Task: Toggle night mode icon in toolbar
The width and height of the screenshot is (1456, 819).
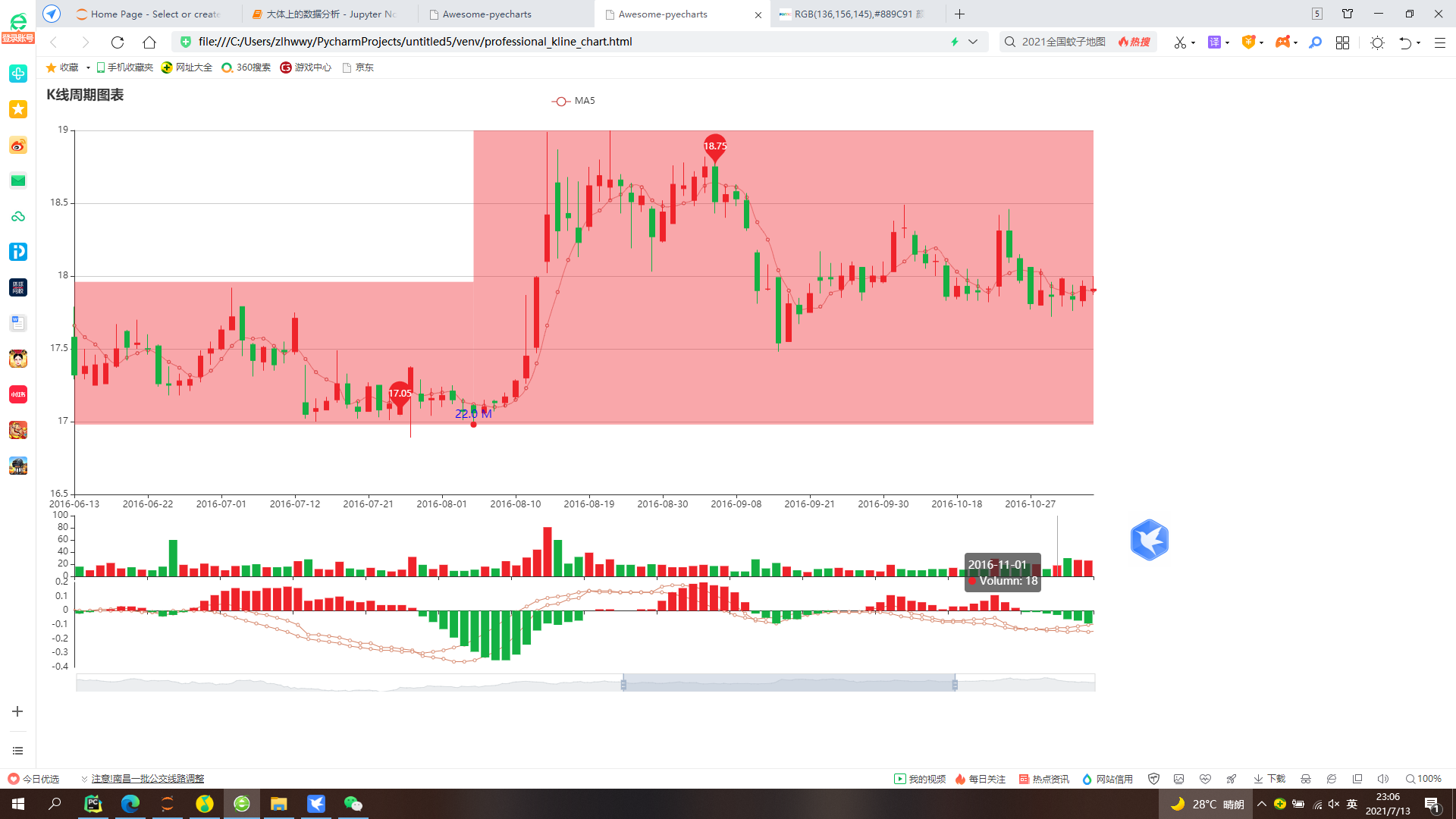Action: [x=1377, y=42]
